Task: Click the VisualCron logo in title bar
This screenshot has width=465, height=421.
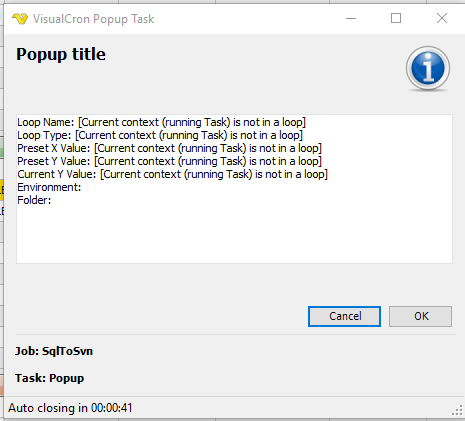Action: click(x=20, y=19)
